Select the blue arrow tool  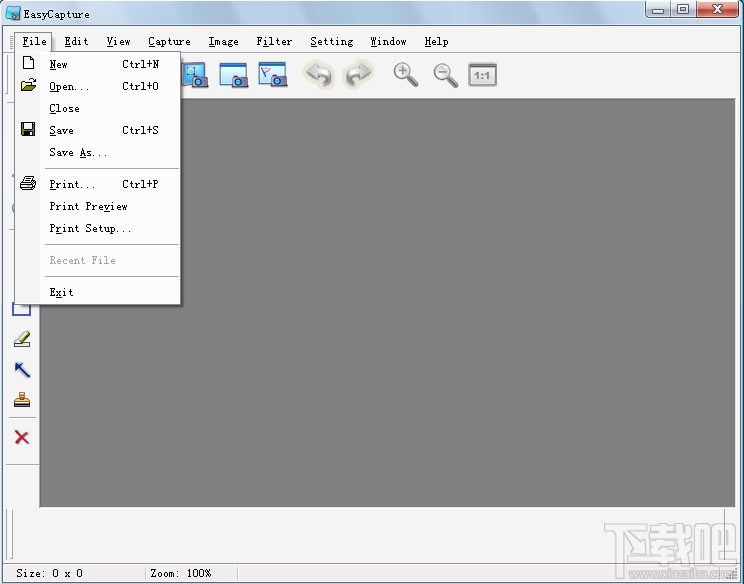pyautogui.click(x=22, y=370)
